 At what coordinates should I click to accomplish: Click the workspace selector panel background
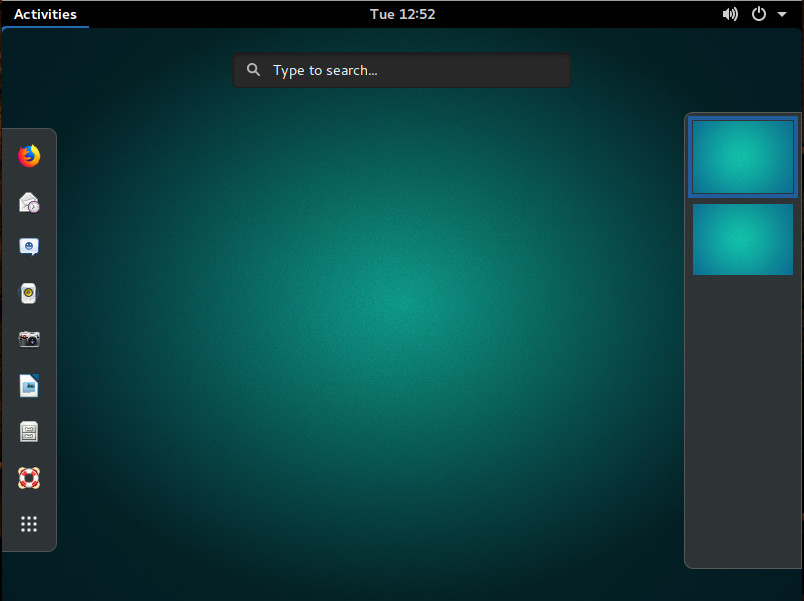pyautogui.click(x=742, y=420)
